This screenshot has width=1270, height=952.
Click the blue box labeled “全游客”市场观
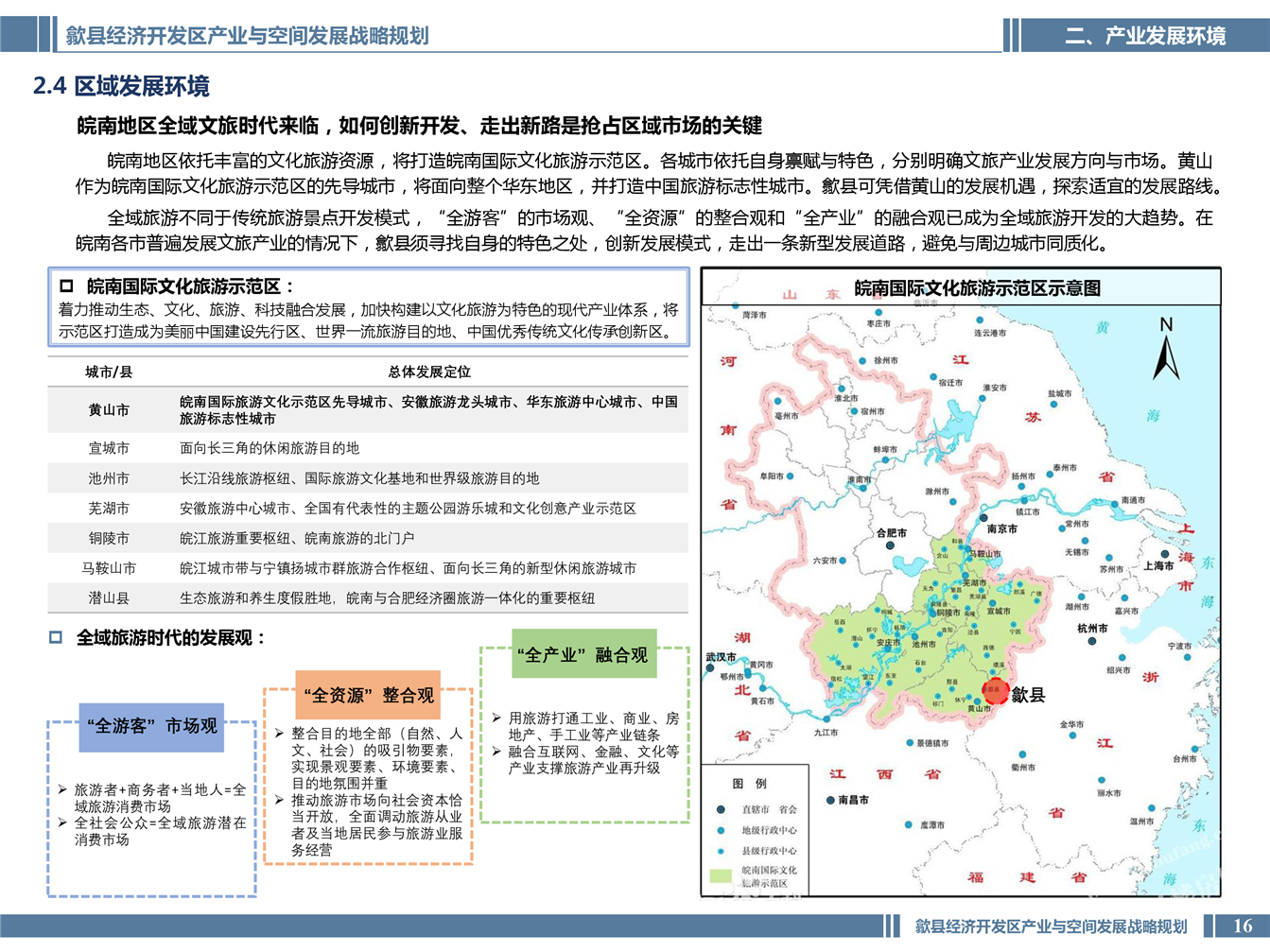coord(152,726)
